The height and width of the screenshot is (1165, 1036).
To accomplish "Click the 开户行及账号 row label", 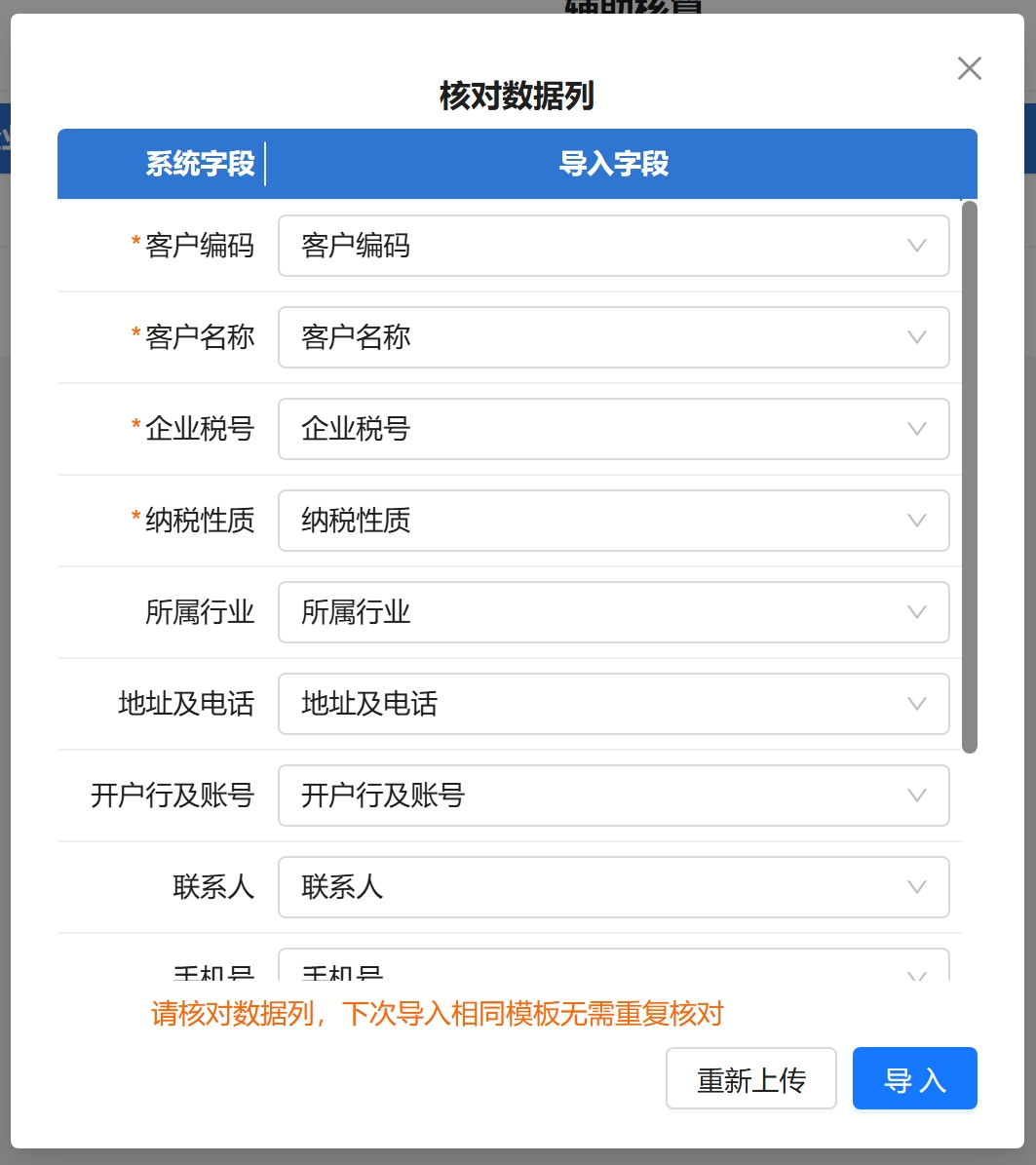I will tap(173, 796).
